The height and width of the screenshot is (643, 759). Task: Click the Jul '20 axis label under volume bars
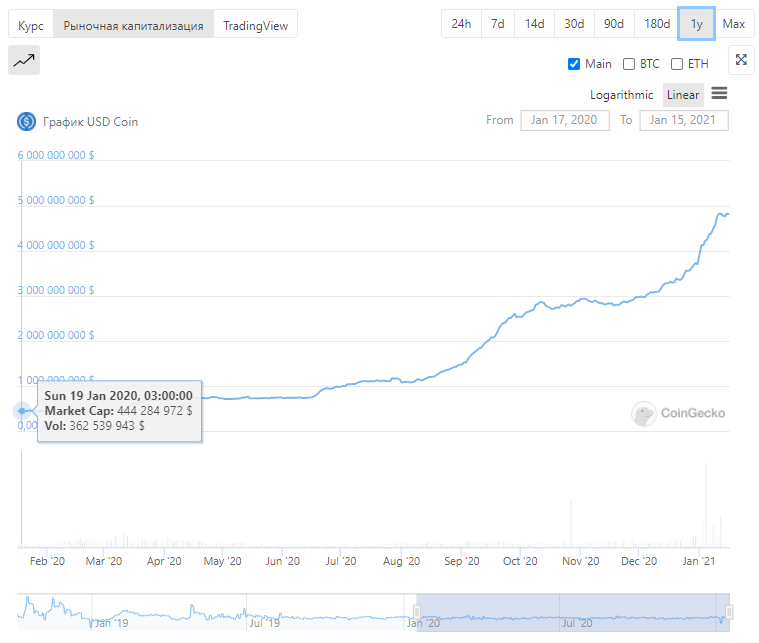coord(341,561)
